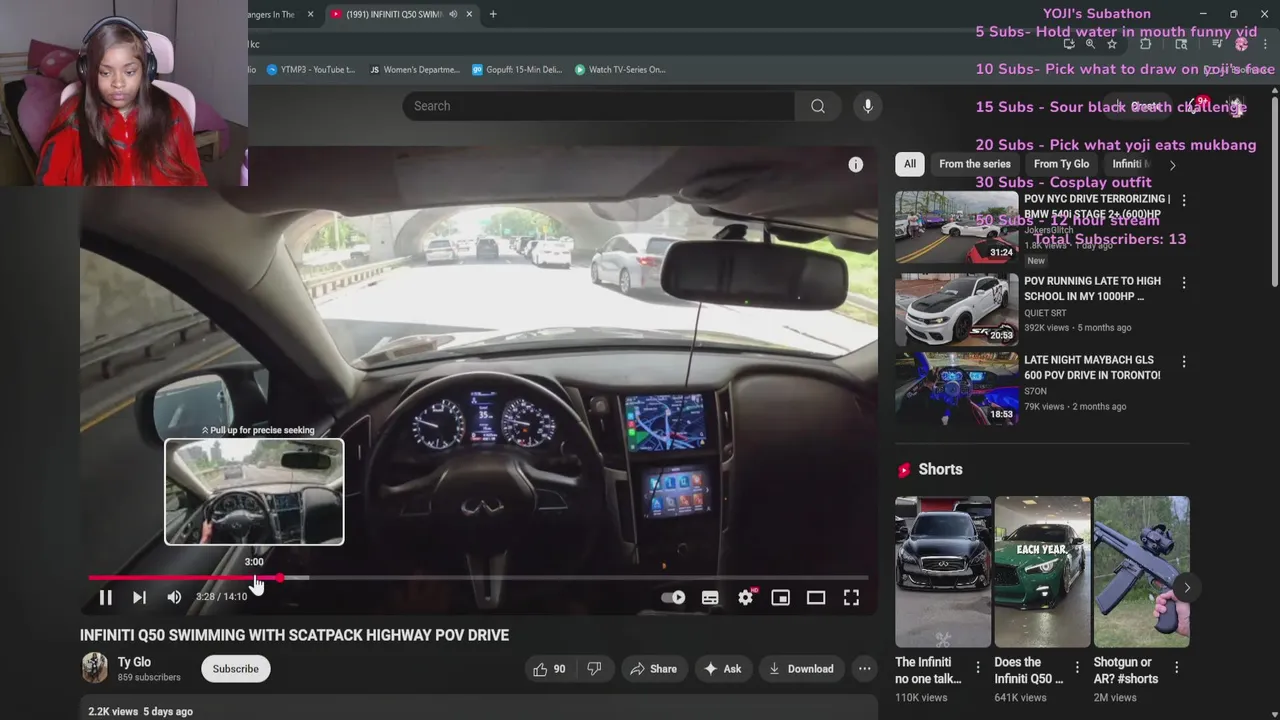Subscribe to Ty Glo

tap(236, 669)
